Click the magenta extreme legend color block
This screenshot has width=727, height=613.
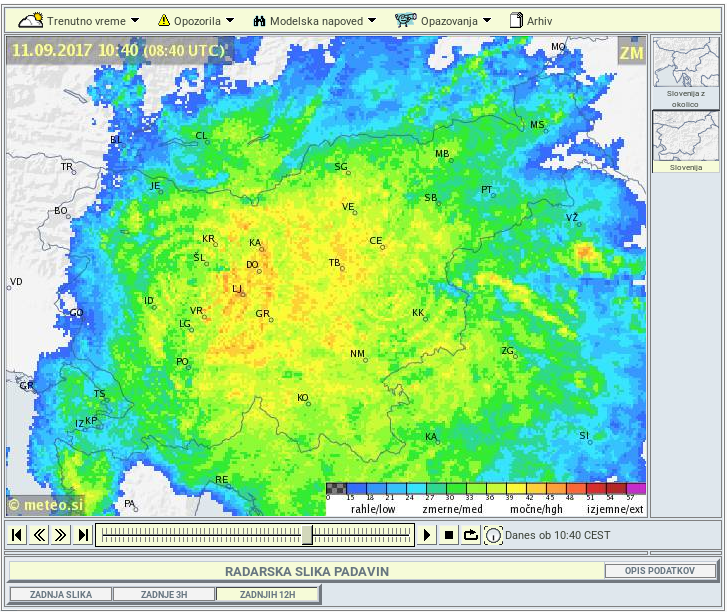636,488
